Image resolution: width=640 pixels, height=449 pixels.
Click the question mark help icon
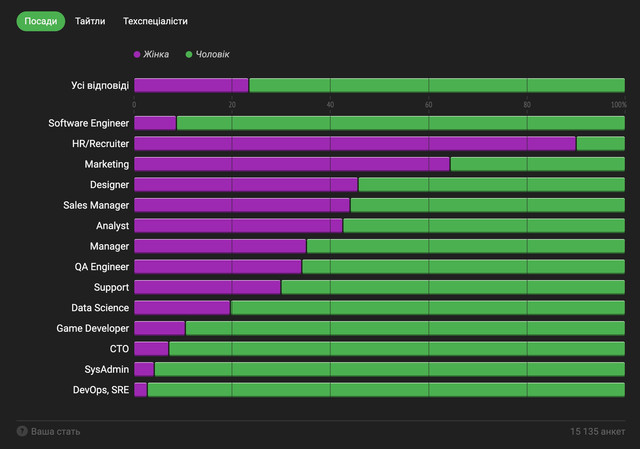(x=22, y=431)
